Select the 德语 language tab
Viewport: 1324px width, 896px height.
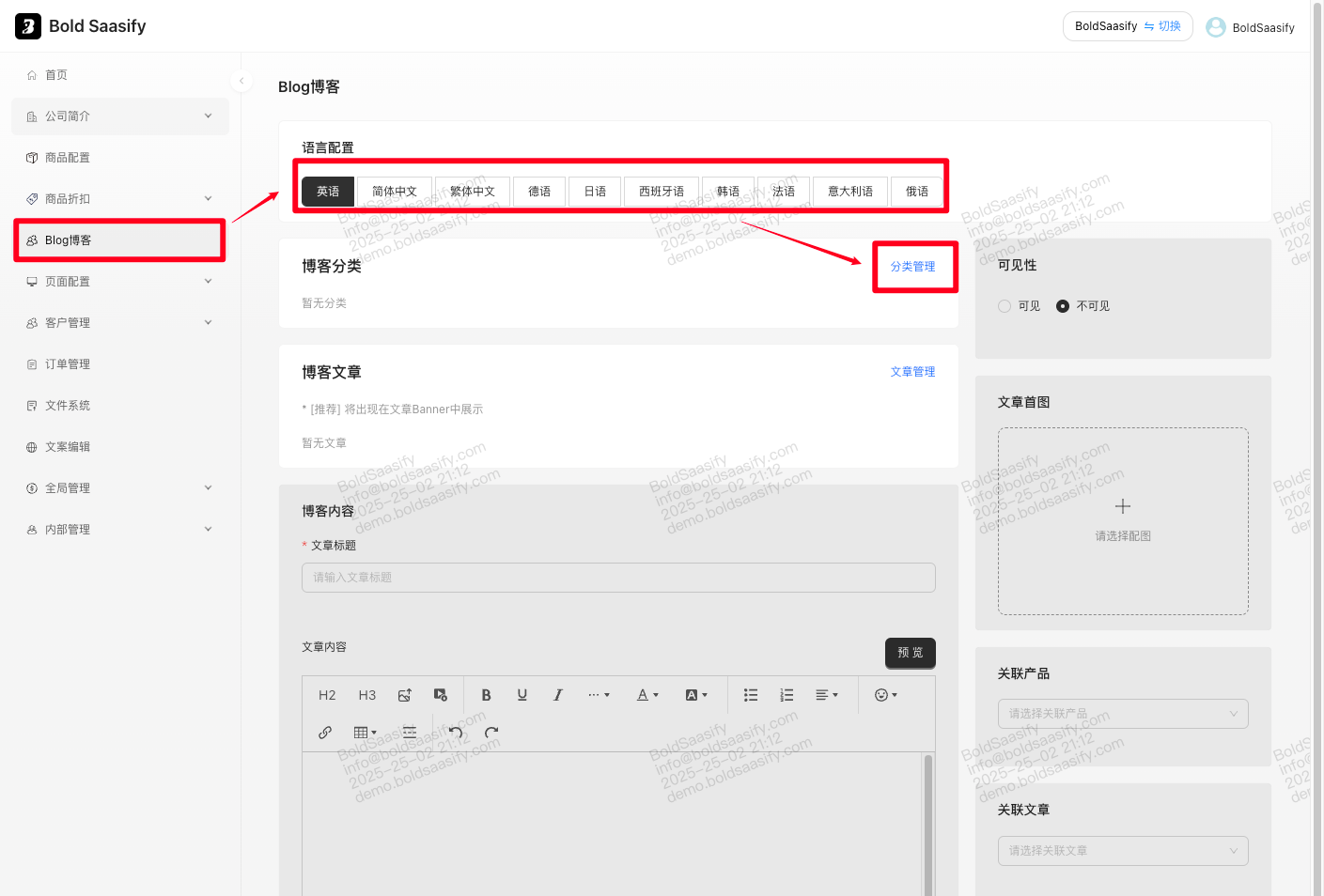pos(539,192)
